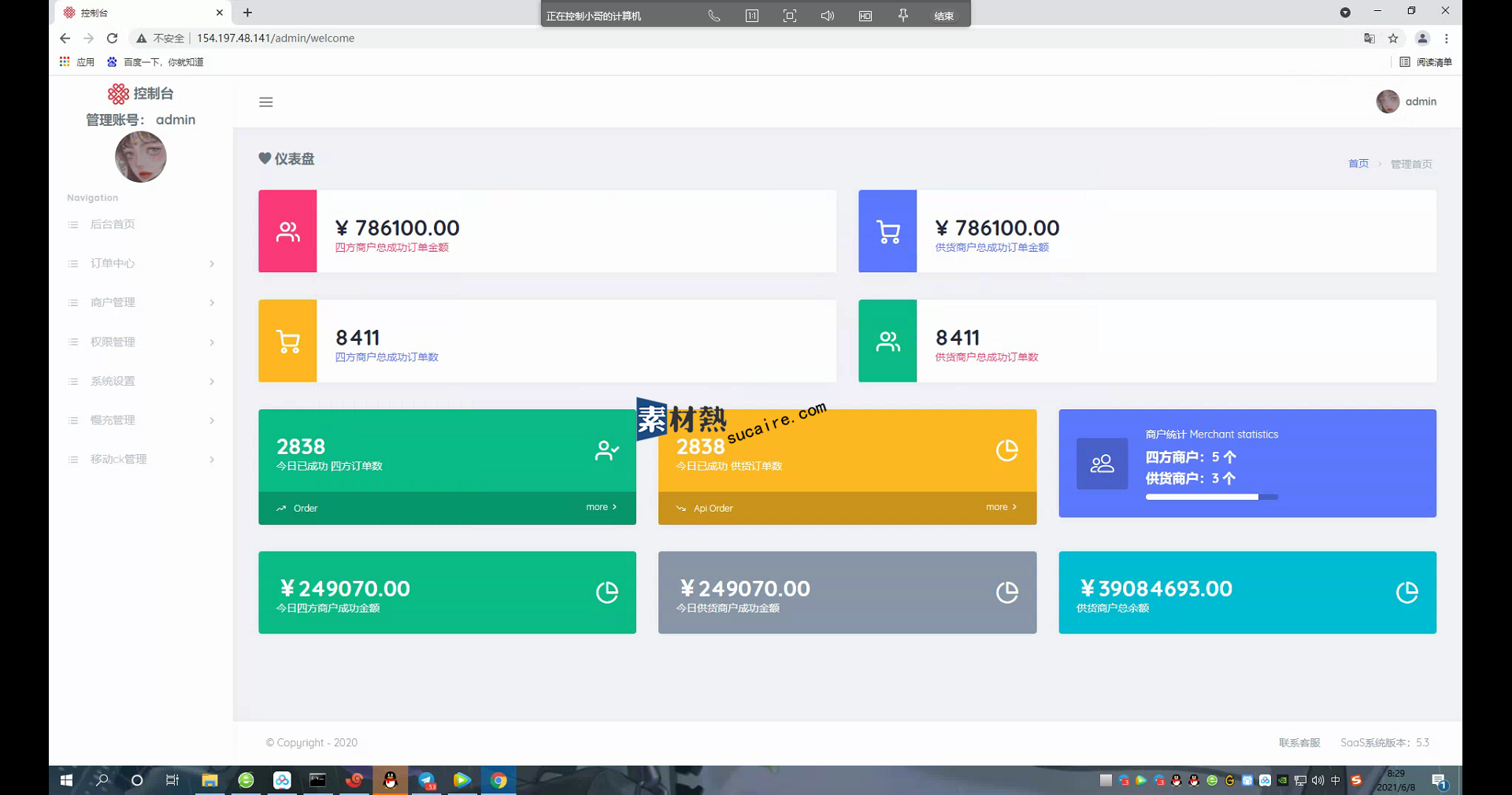Toggle the pin icon on remote control bar

[903, 16]
